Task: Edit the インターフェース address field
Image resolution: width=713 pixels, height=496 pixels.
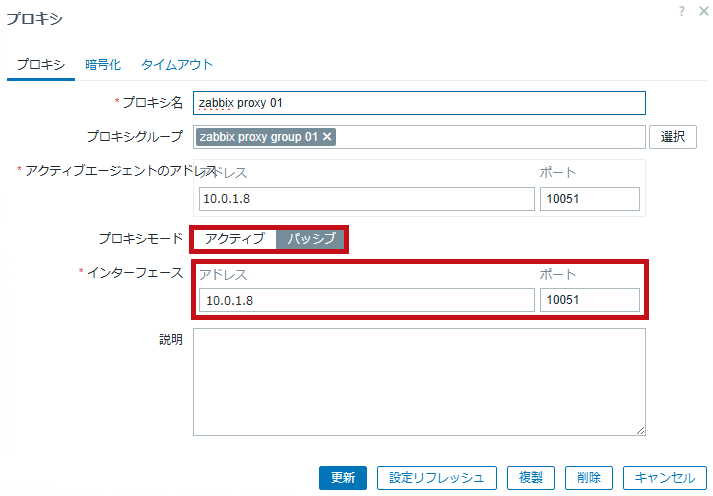Action: pos(367,300)
